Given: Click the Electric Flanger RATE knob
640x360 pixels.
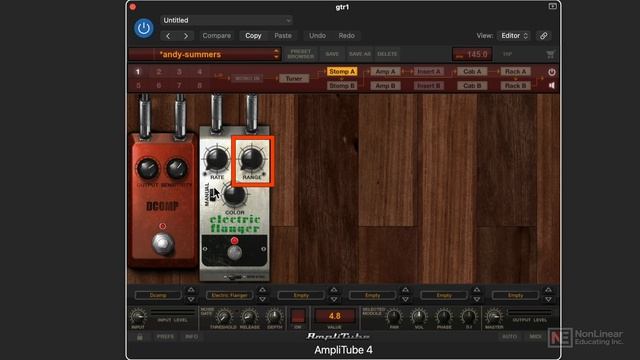Looking at the screenshot, I should [x=217, y=159].
